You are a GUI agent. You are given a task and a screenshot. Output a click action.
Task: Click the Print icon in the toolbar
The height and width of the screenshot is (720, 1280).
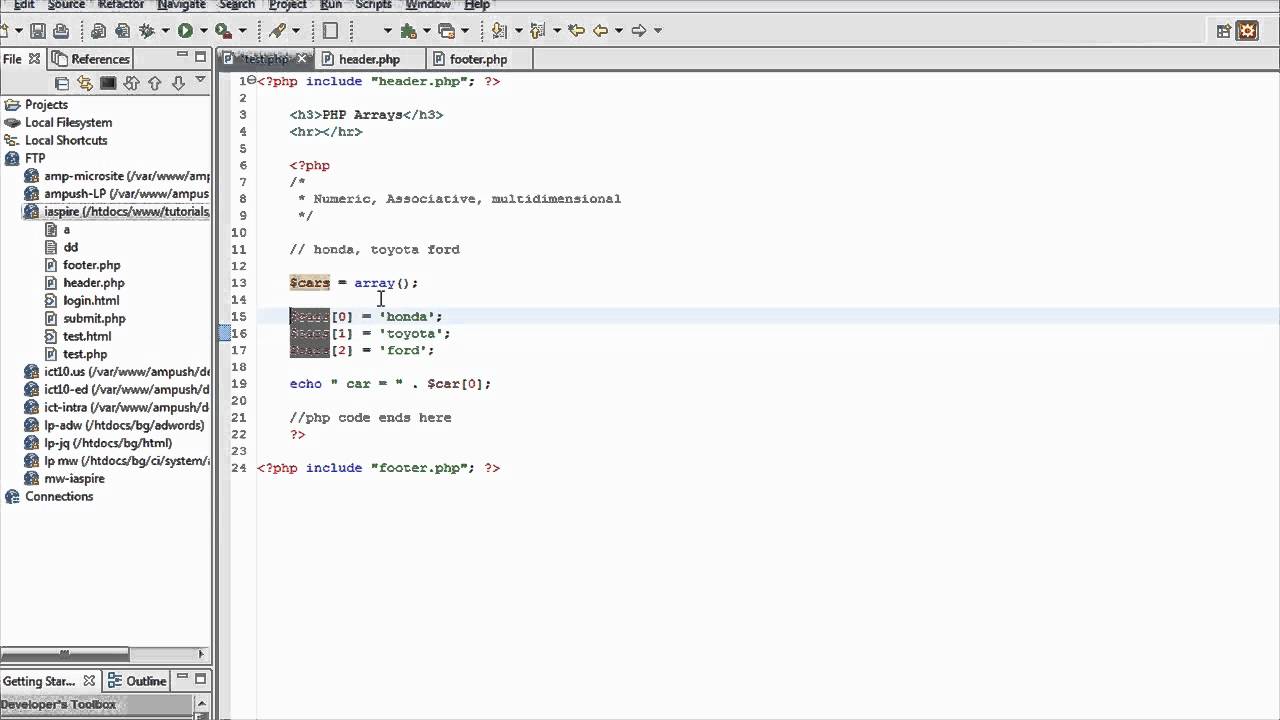[x=61, y=31]
